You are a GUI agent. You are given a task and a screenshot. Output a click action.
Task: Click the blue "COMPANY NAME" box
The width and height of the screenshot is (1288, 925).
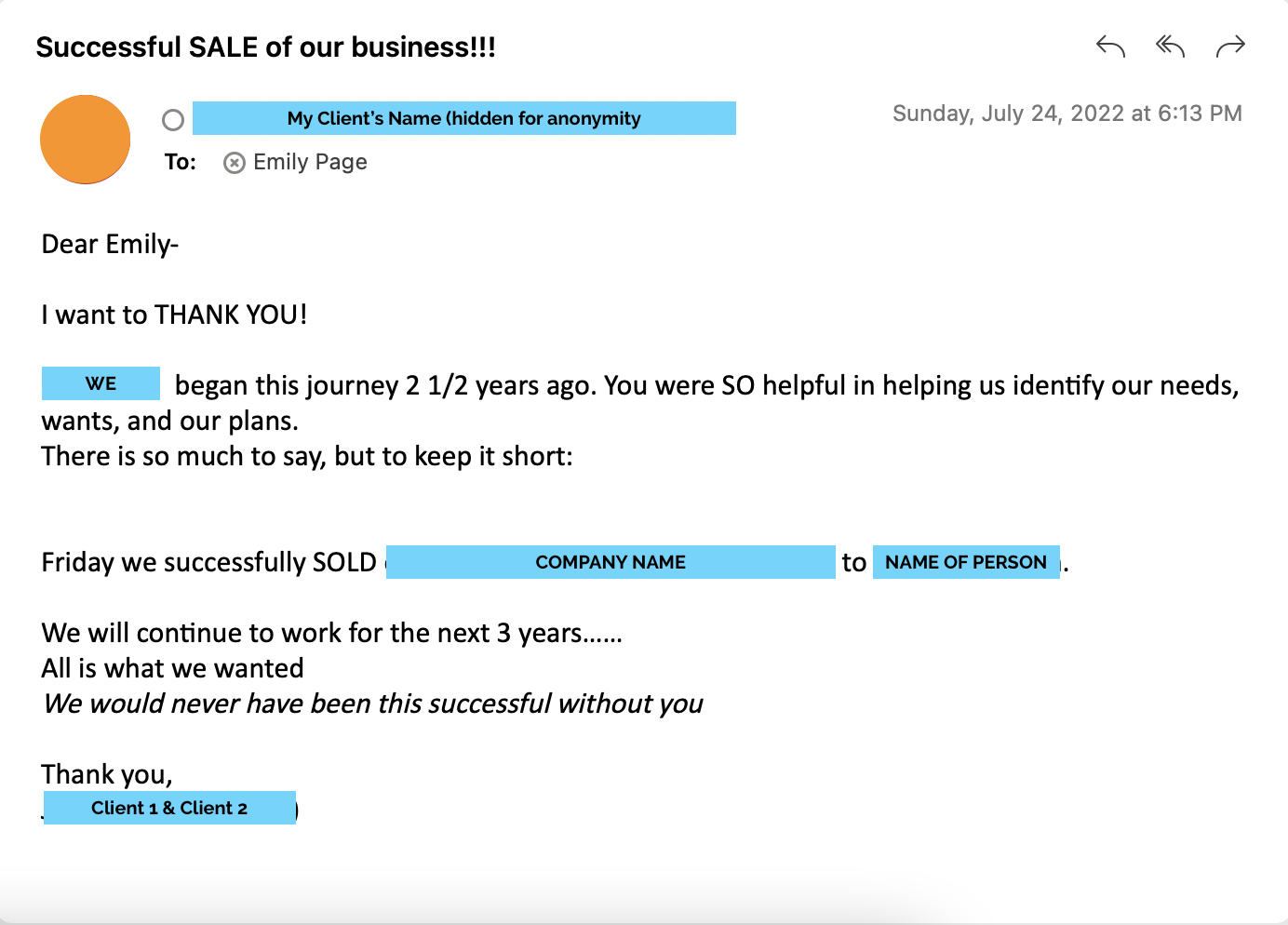(610, 562)
